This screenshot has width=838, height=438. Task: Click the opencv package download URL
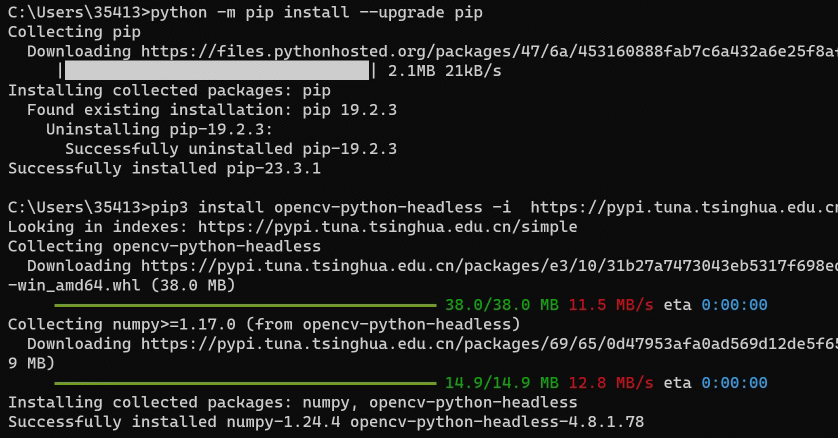[488, 266]
